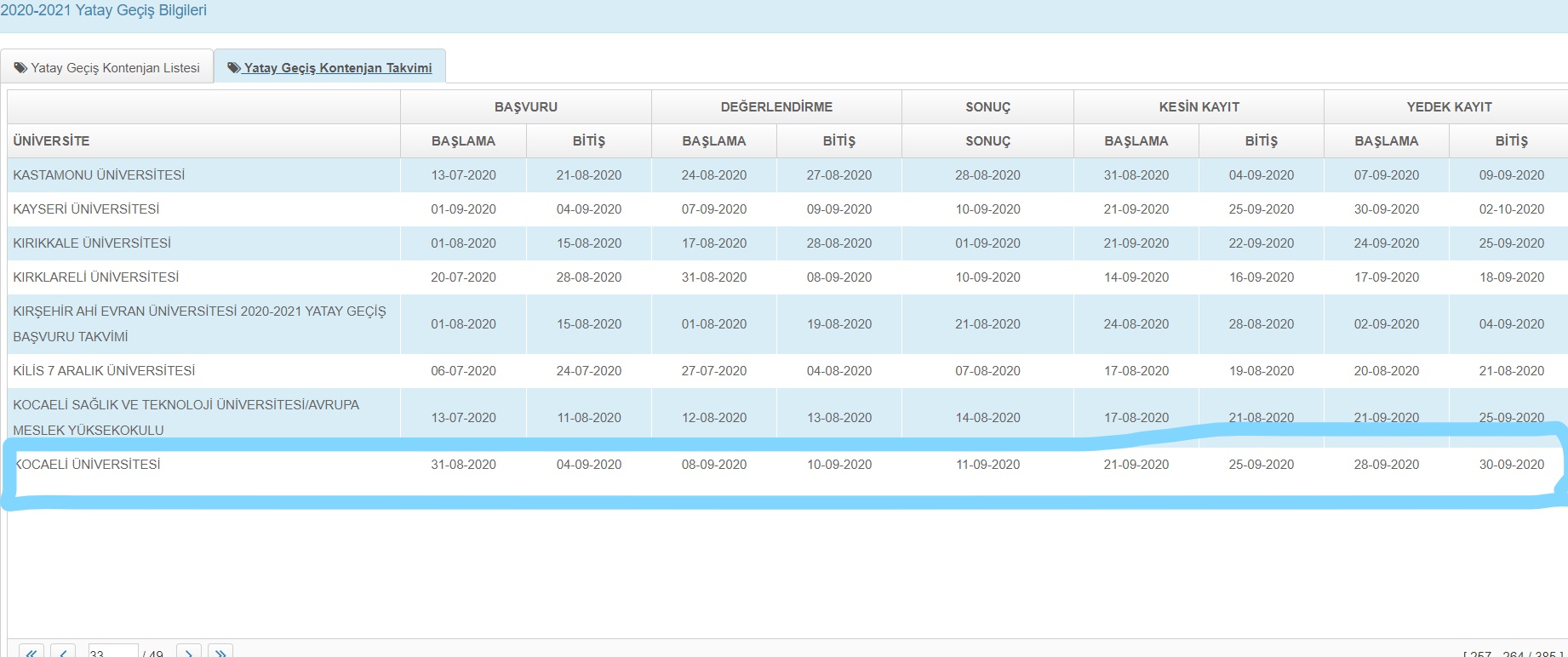Image resolution: width=1568 pixels, height=657 pixels.
Task: Click Kırşehir's result date 21-08-2020
Action: pyautogui.click(x=987, y=323)
